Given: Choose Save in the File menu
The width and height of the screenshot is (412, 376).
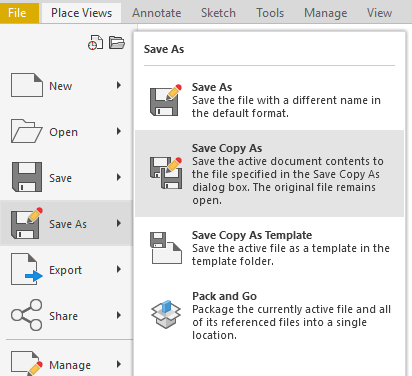Looking at the screenshot, I should coord(66,177).
